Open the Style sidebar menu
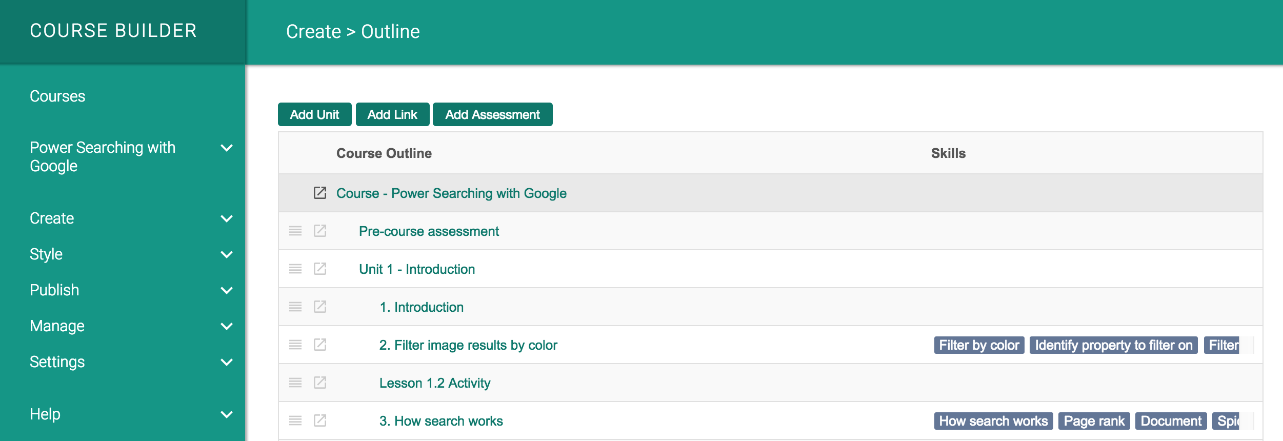 (46, 254)
